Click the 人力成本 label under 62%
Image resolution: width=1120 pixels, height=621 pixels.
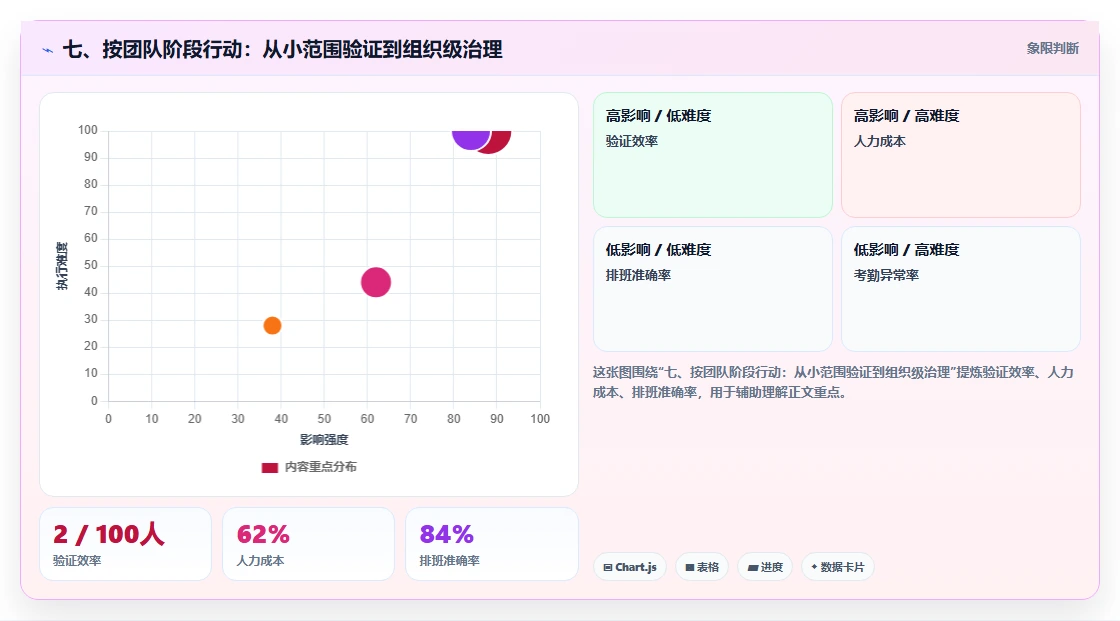pyautogui.click(x=260, y=561)
